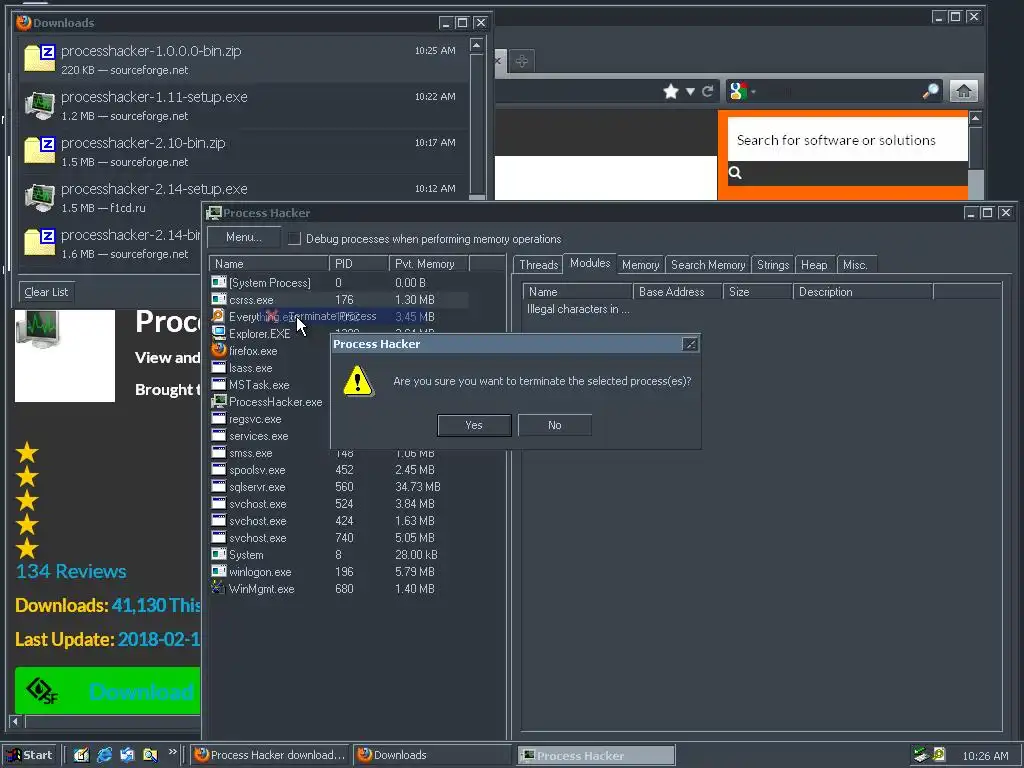Open processhacker-1.11-setup.exe download icon
The width and height of the screenshot is (1024, 768).
[x=39, y=106]
